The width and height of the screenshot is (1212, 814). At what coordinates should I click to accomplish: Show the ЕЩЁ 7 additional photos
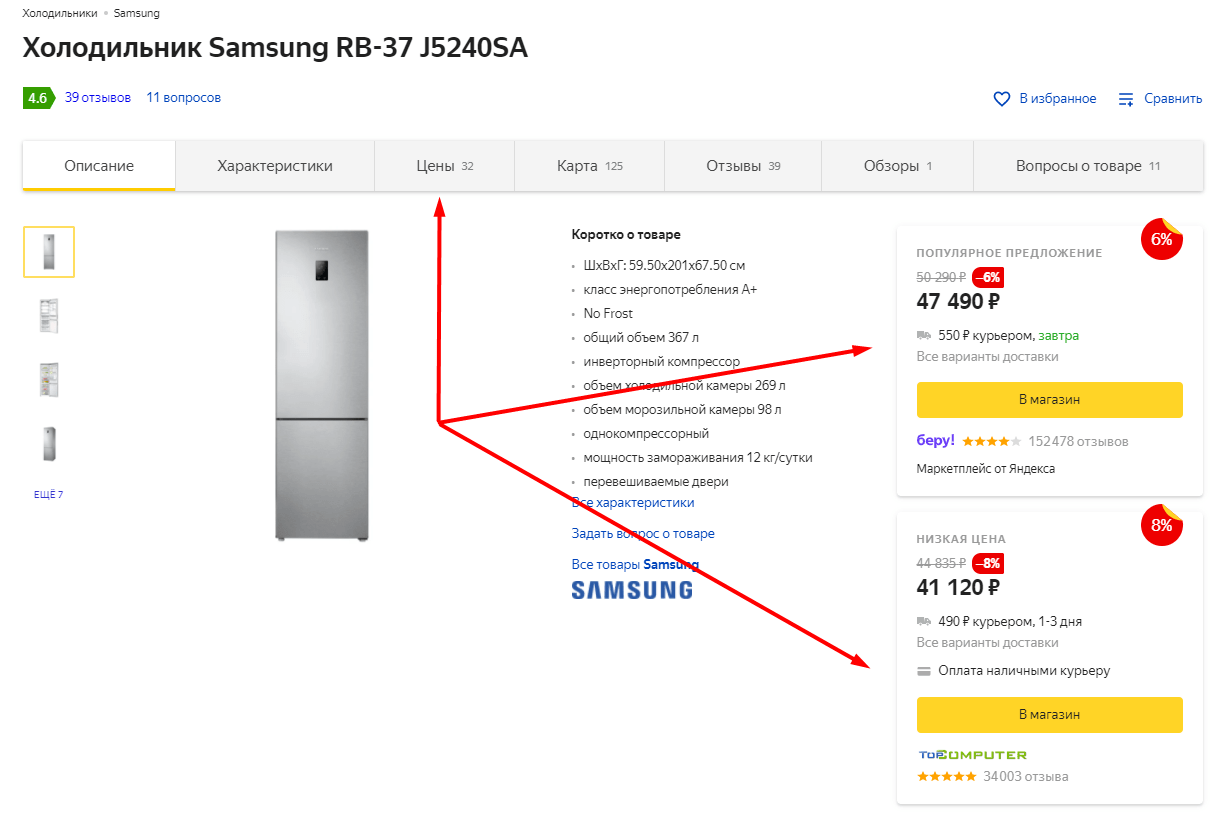click(x=48, y=494)
